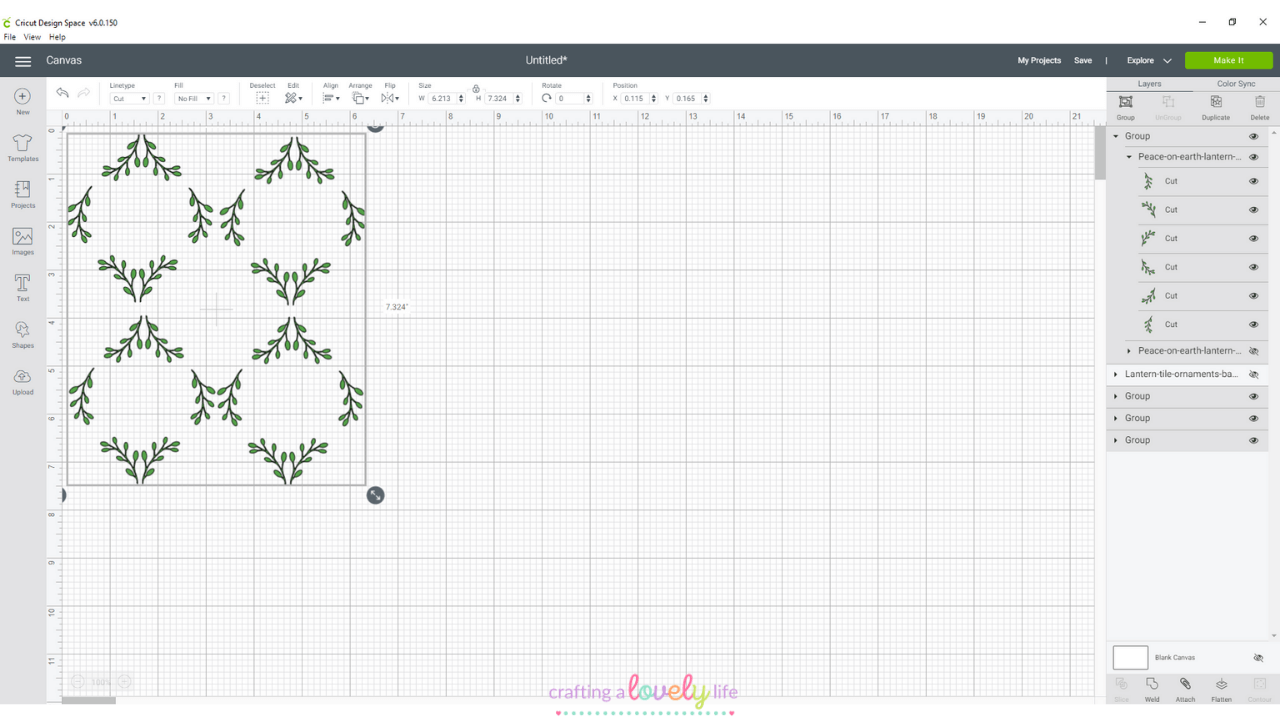The width and height of the screenshot is (1280, 720).
Task: Open the File menu
Action: [10, 37]
